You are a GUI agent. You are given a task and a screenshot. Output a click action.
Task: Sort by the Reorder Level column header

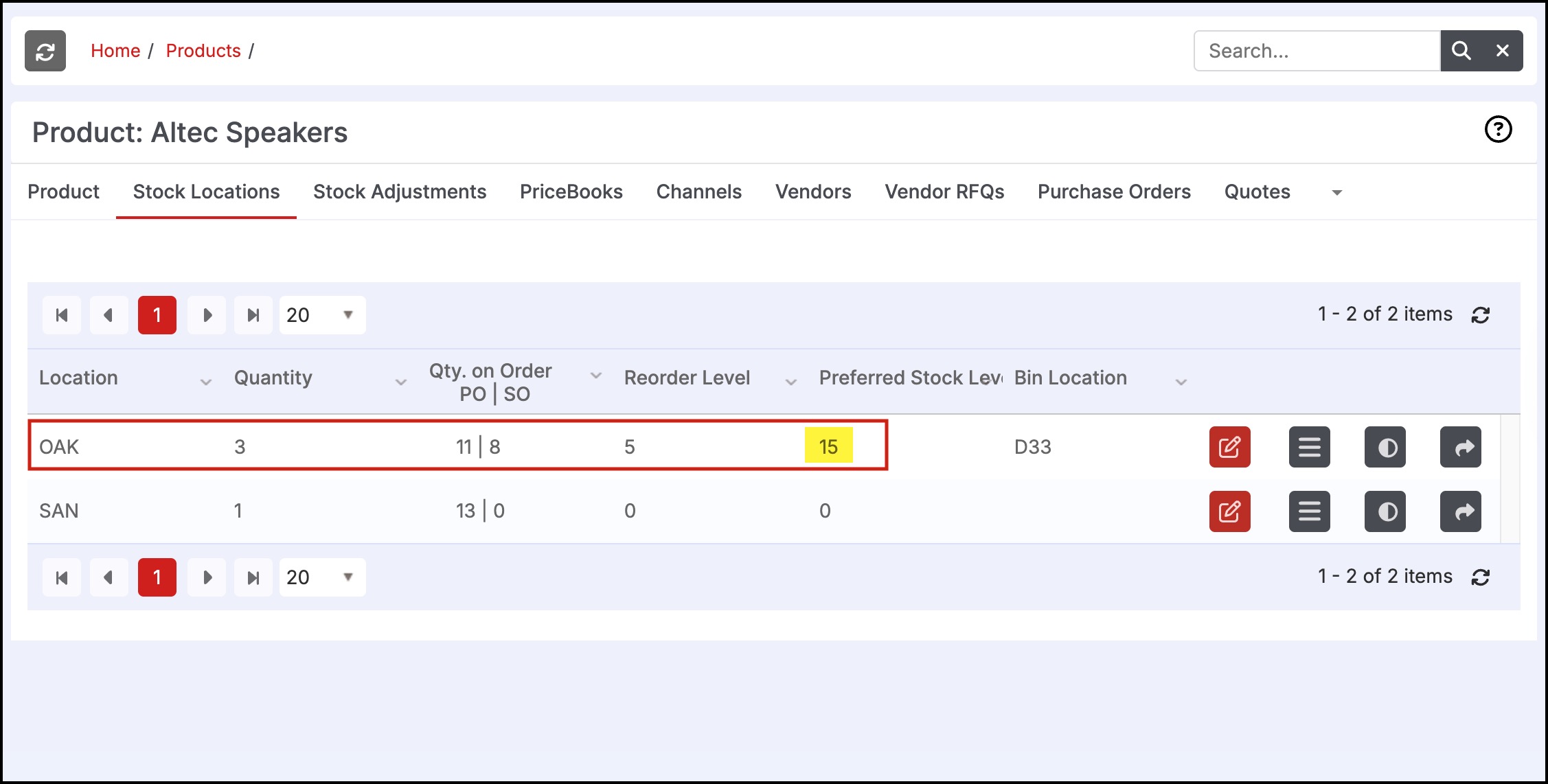[687, 378]
